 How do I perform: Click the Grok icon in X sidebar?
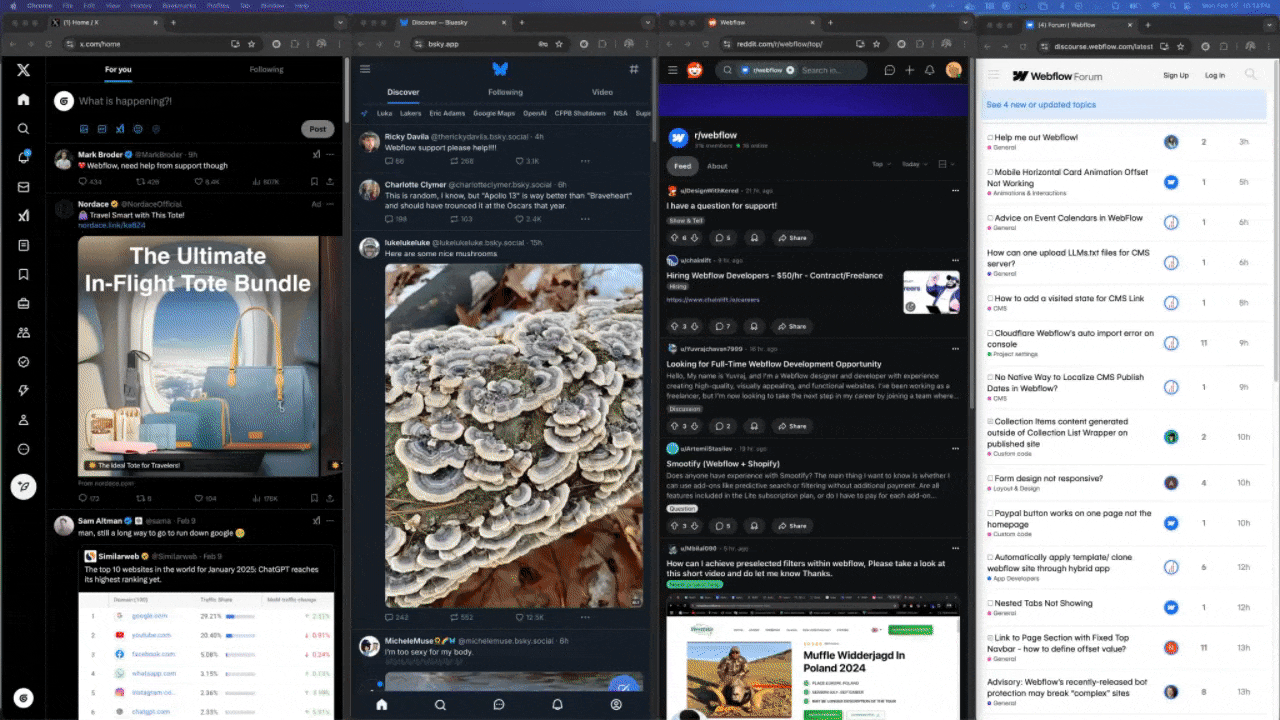[x=23, y=216]
